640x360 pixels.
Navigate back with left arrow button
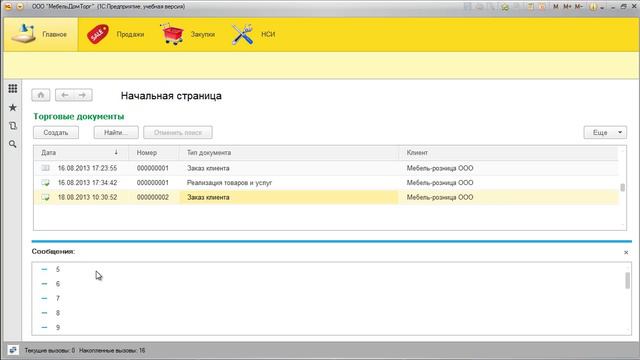tap(64, 95)
